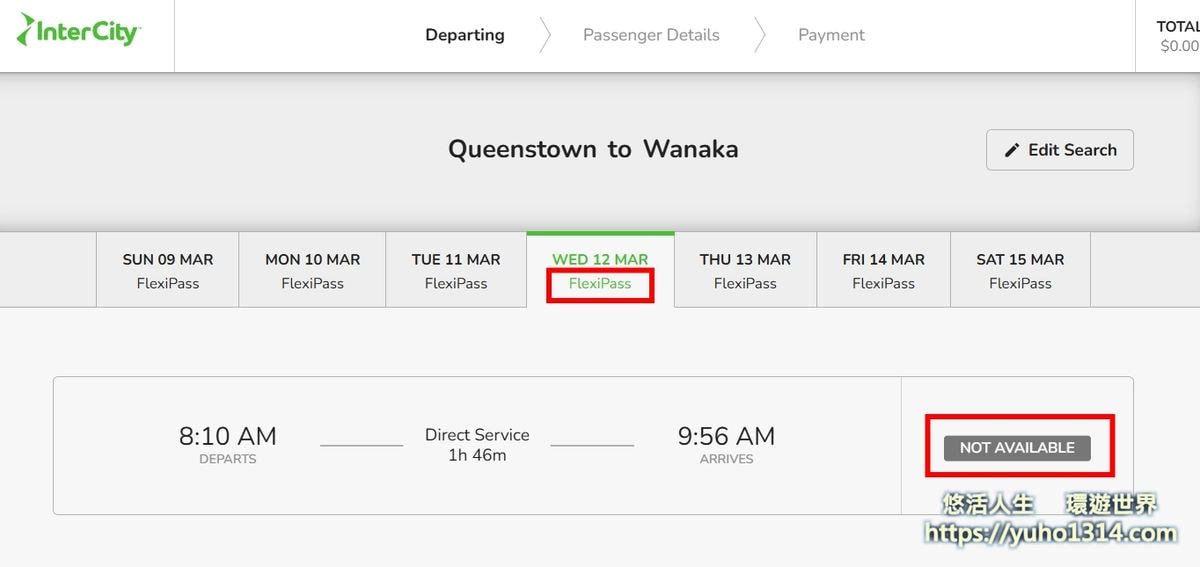1200x567 pixels.
Task: Click the pencil icon in Edit Search
Action: click(1012, 150)
